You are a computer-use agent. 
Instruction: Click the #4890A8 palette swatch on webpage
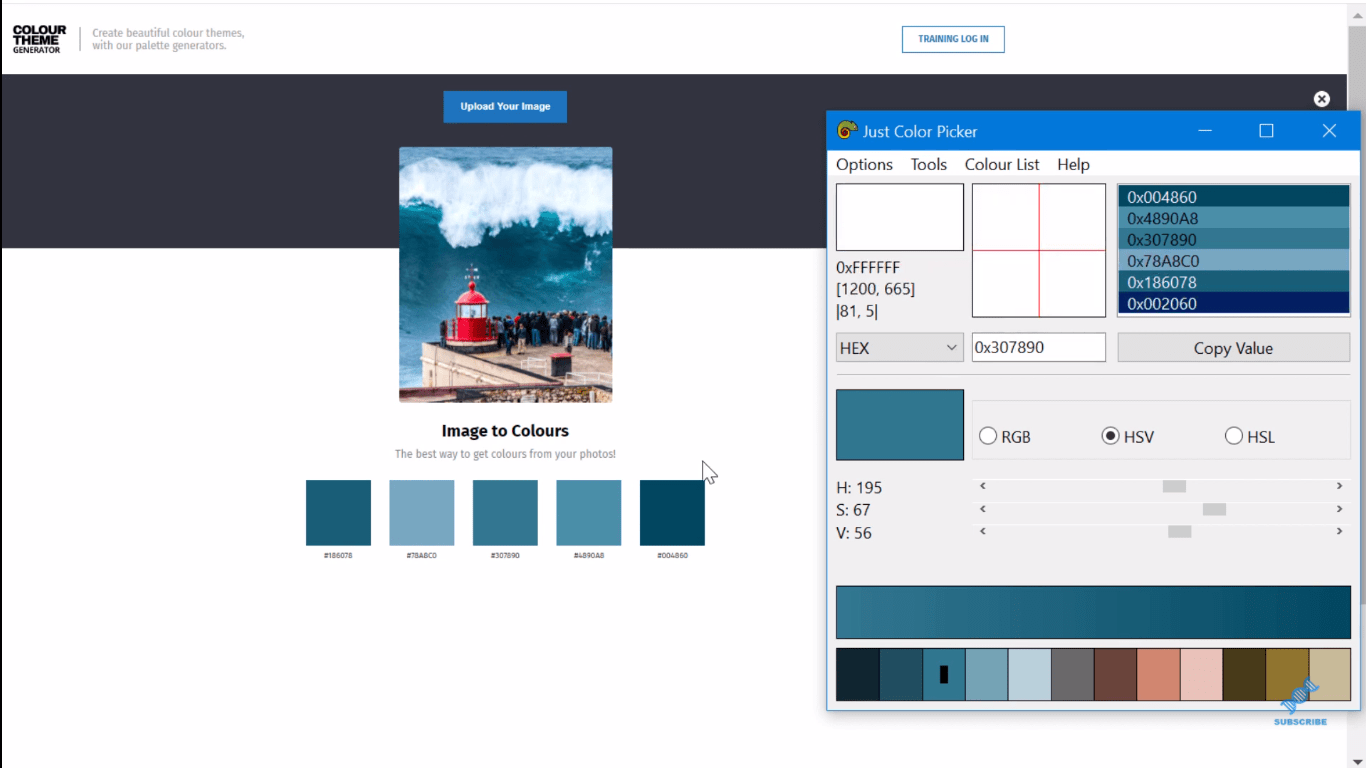[x=589, y=513]
